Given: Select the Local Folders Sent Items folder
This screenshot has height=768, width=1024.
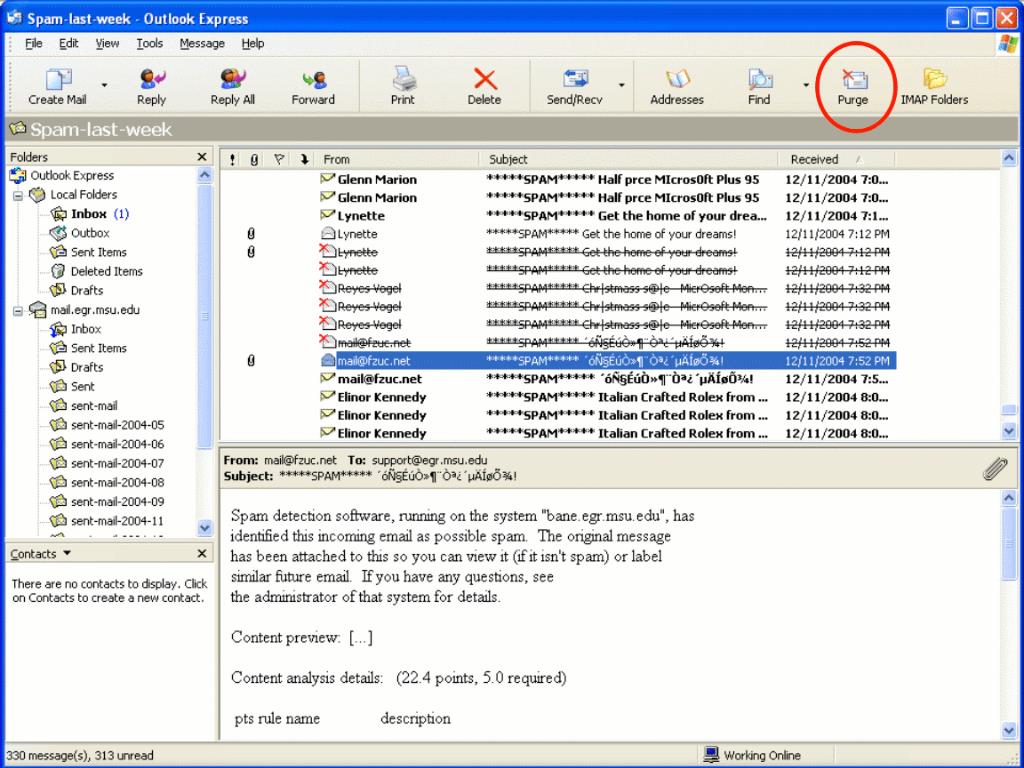Looking at the screenshot, I should coord(88,252).
